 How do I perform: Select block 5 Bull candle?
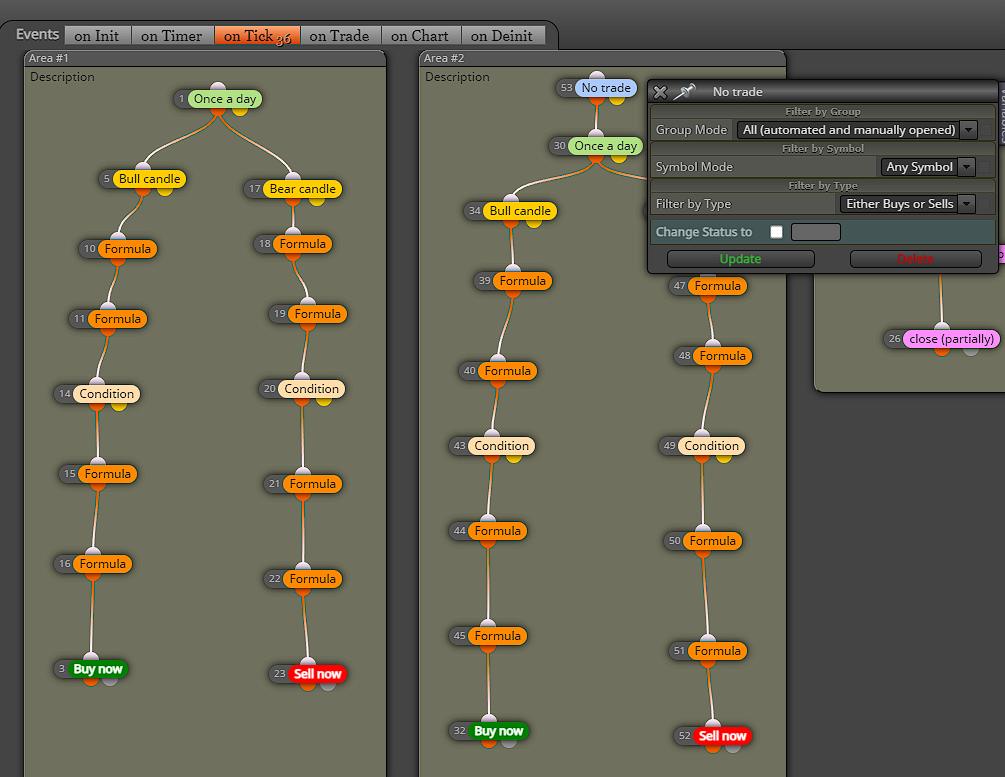(149, 180)
